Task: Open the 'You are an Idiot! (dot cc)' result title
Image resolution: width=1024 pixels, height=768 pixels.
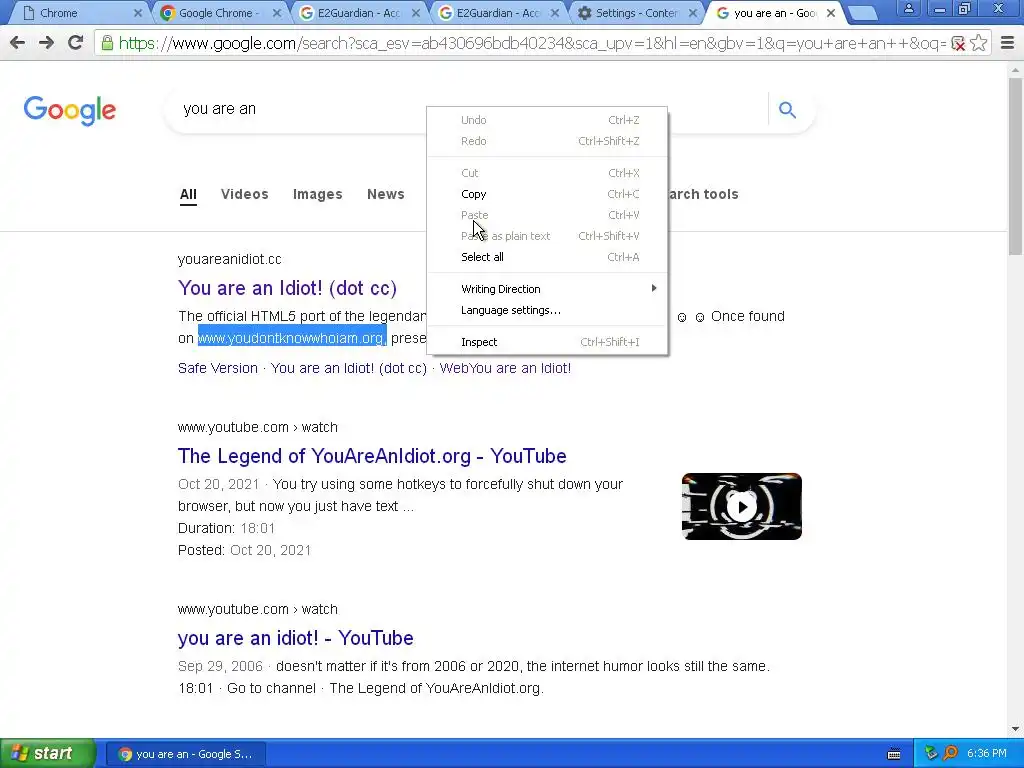Action: pyautogui.click(x=287, y=288)
